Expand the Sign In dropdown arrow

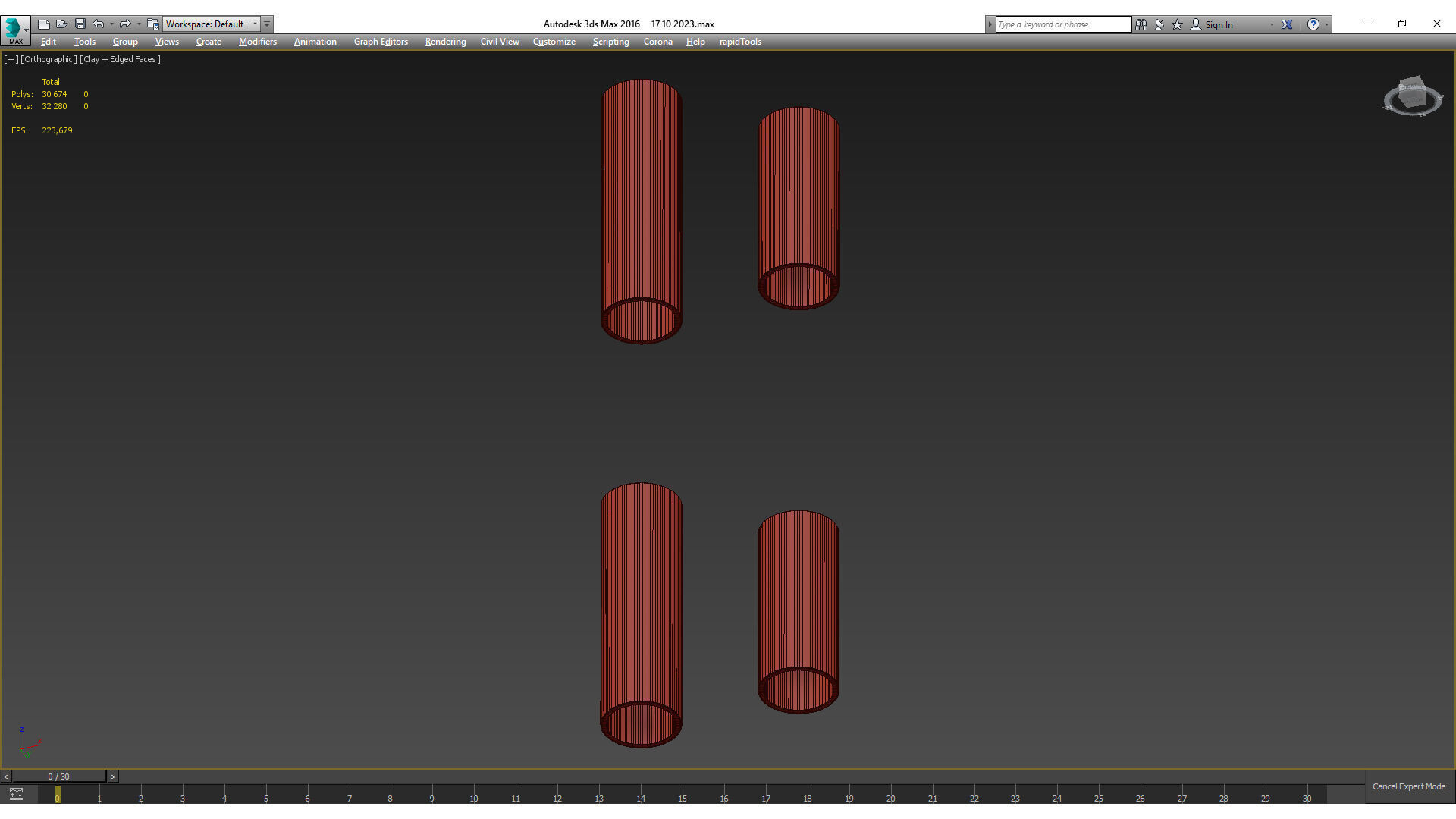click(x=1272, y=24)
